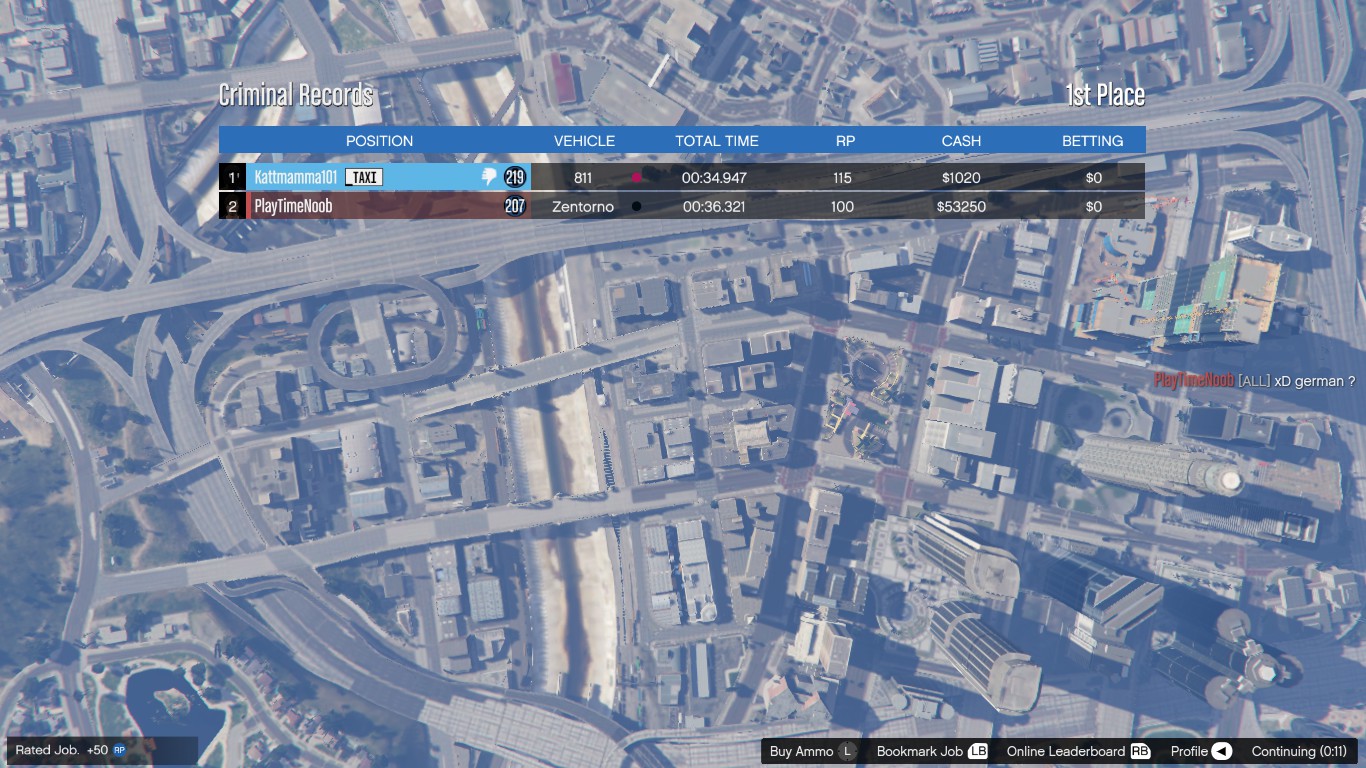Select player name PlayTimeNoob in results
Image resolution: width=1366 pixels, height=768 pixels.
293,206
